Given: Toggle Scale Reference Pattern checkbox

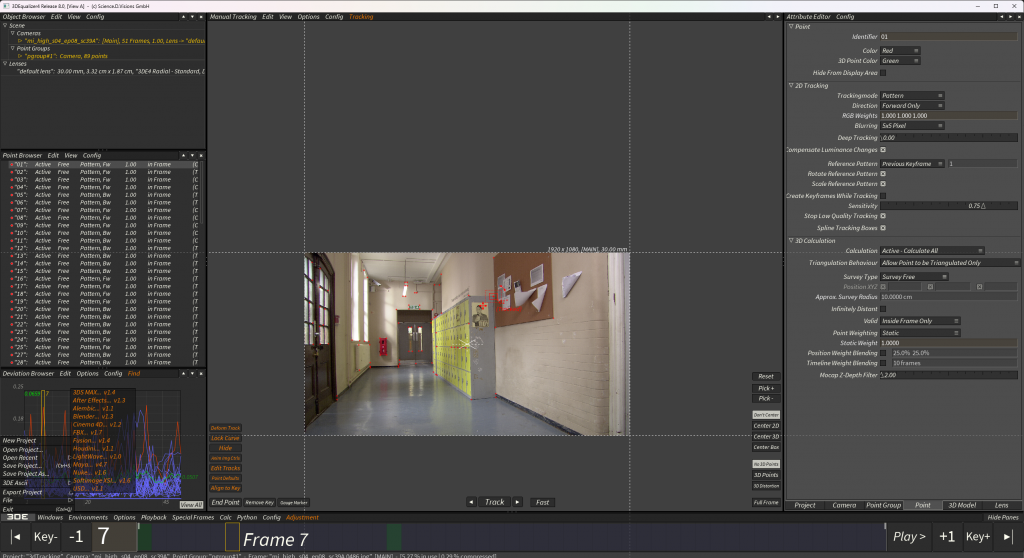Looking at the screenshot, I should pyautogui.click(x=883, y=184).
